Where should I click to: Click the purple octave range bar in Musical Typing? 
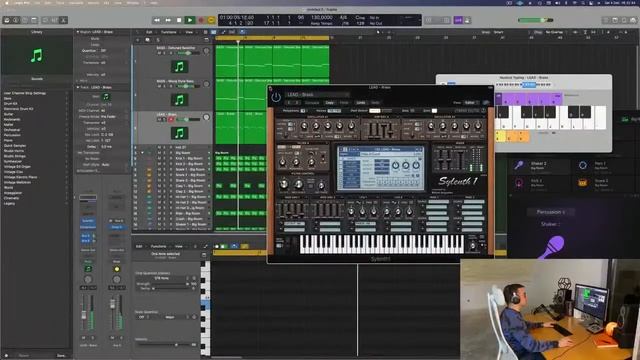pyautogui.click(x=529, y=98)
